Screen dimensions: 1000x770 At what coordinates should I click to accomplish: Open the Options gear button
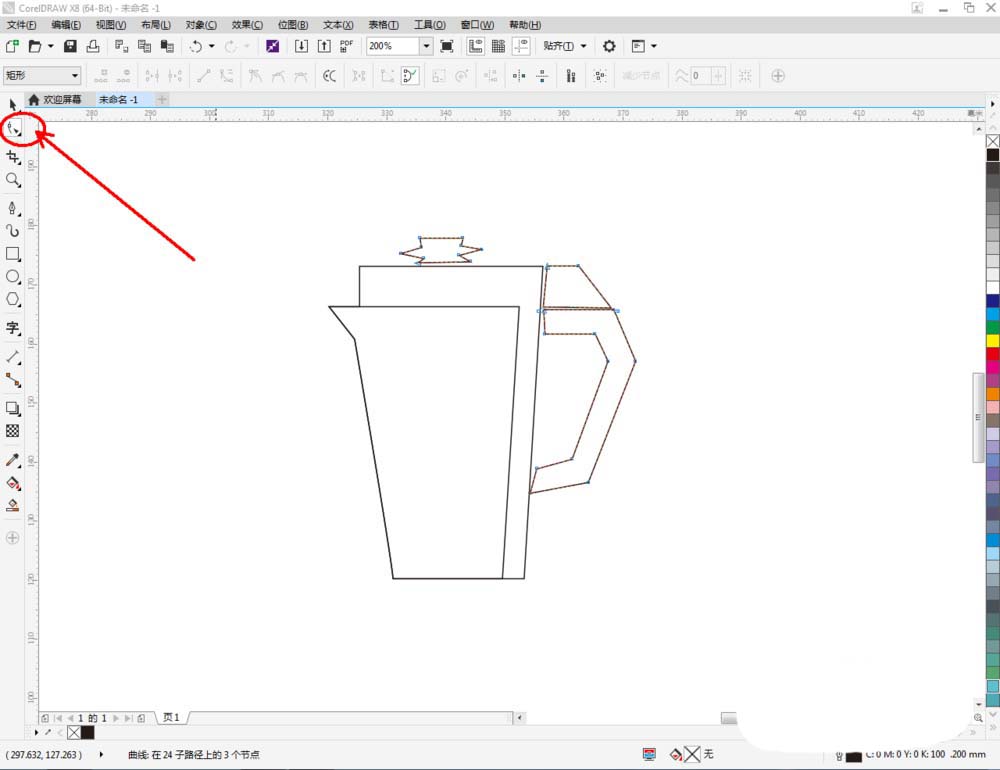(x=609, y=46)
